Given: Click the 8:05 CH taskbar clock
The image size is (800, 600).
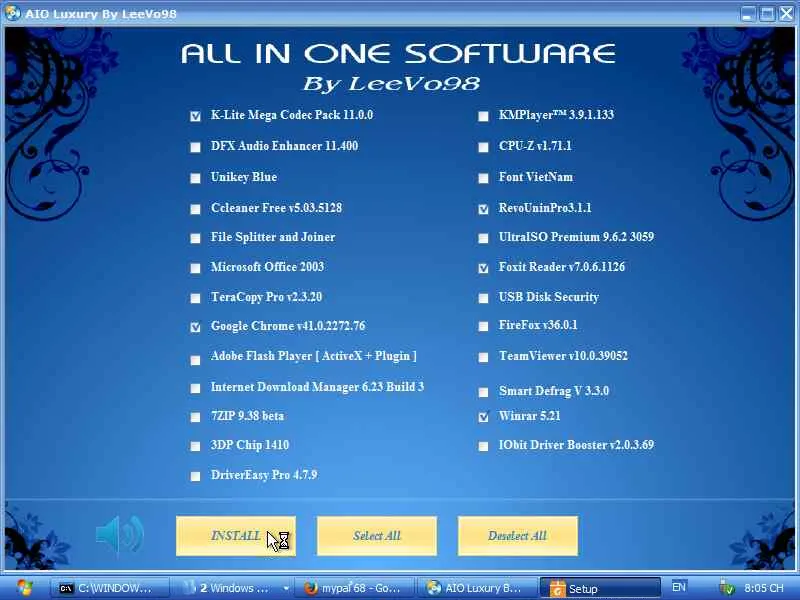Looking at the screenshot, I should tap(764, 588).
